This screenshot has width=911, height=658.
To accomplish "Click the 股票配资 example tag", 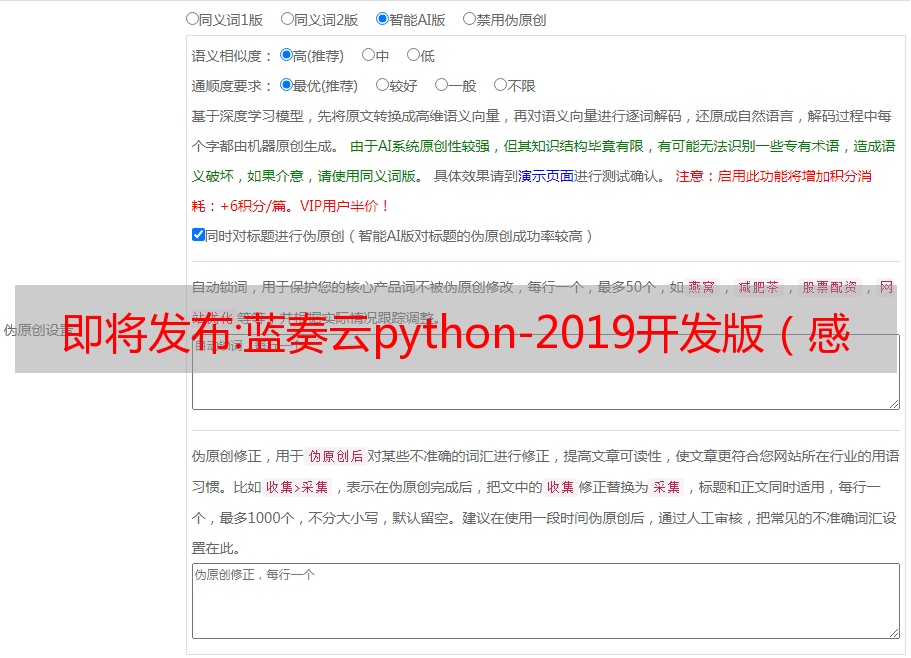I will 830,287.
